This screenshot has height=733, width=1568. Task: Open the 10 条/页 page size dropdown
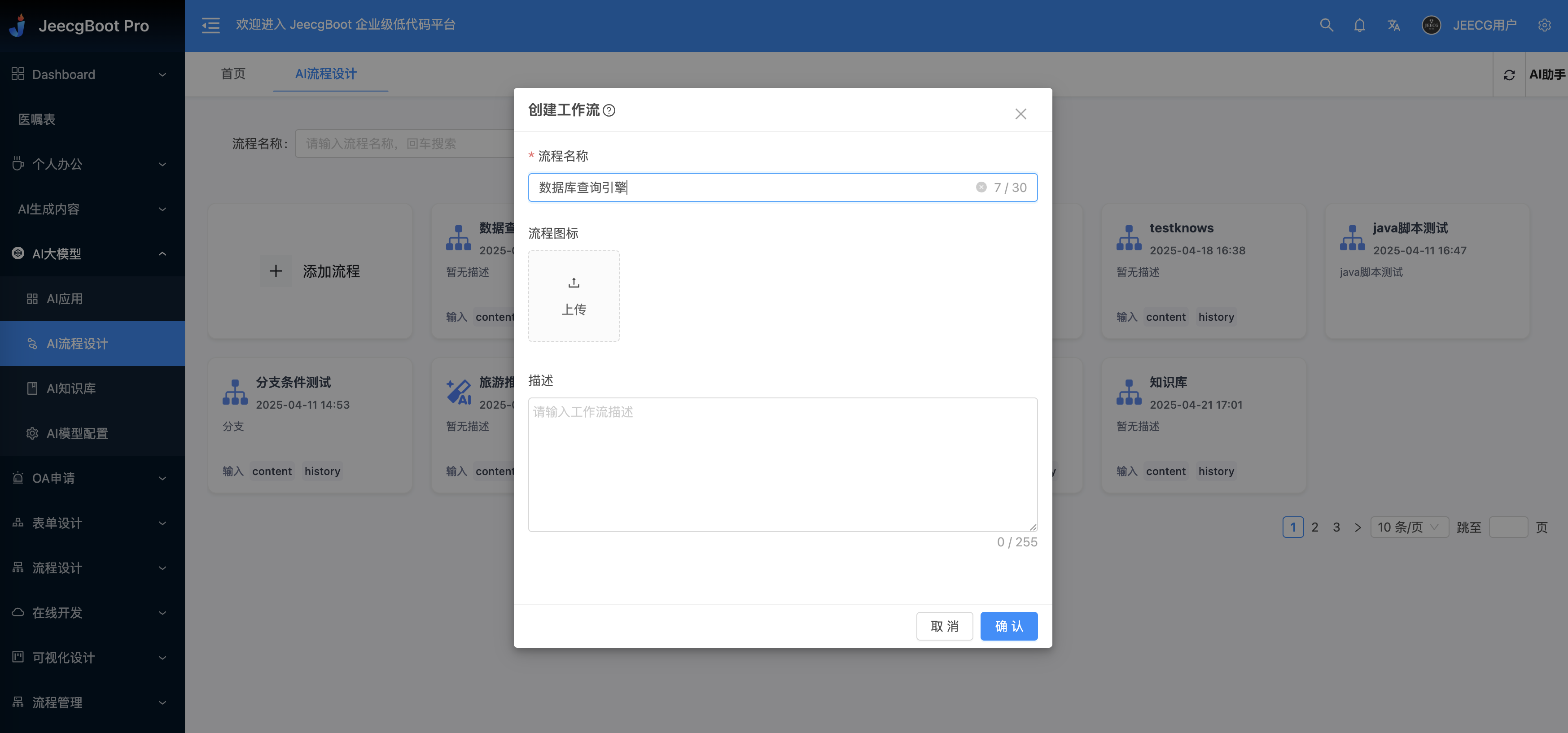click(1409, 527)
